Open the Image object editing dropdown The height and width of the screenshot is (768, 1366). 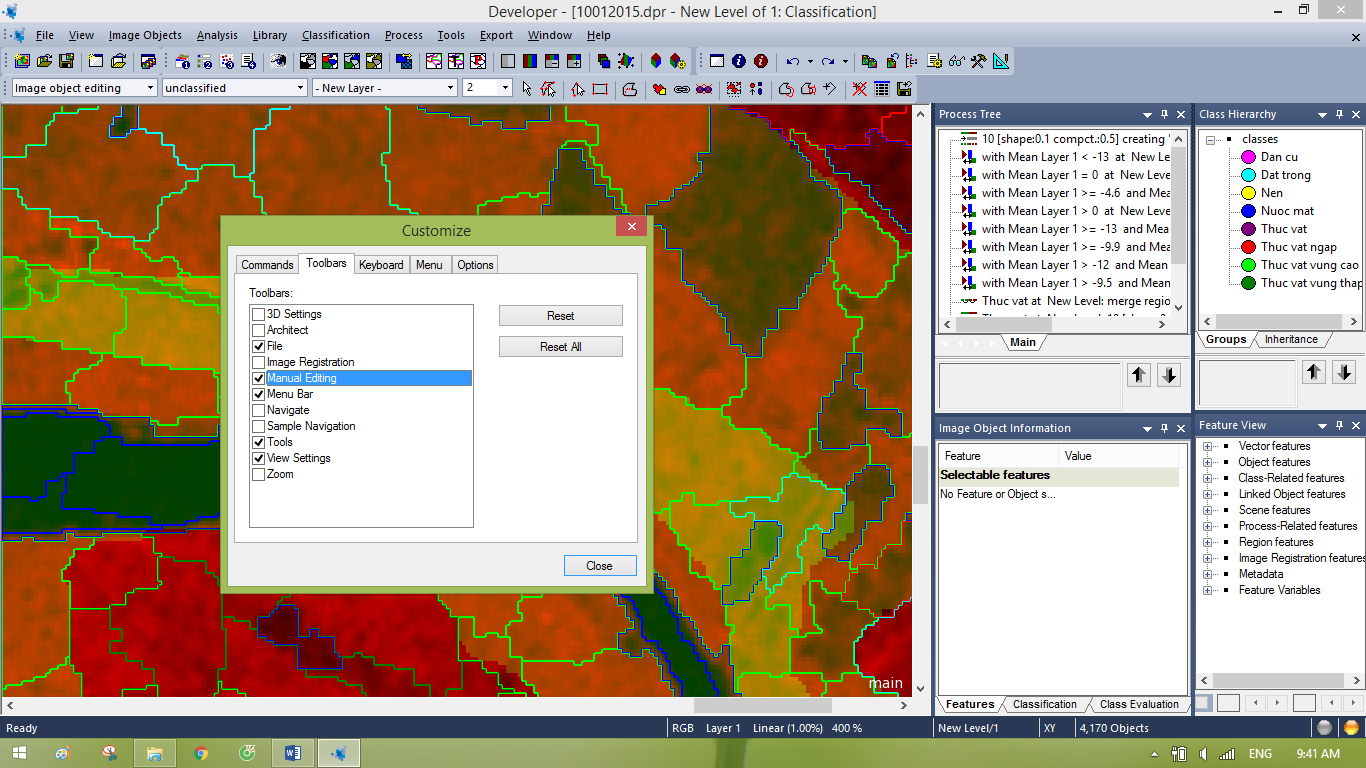[150, 88]
